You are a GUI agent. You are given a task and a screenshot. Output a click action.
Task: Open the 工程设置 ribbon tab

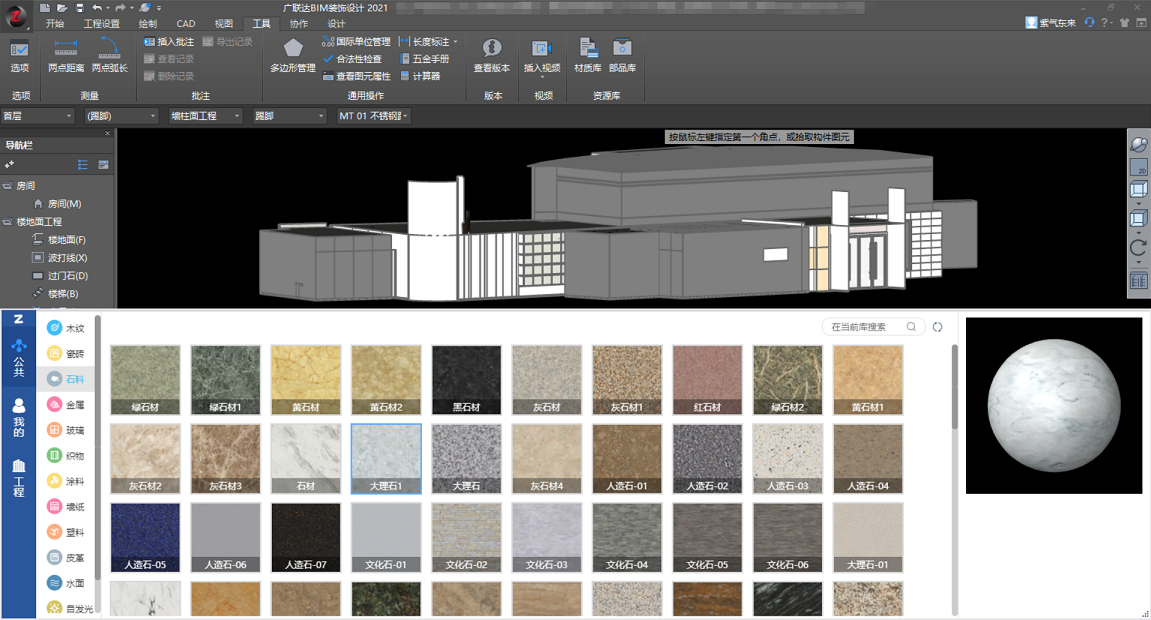101,24
